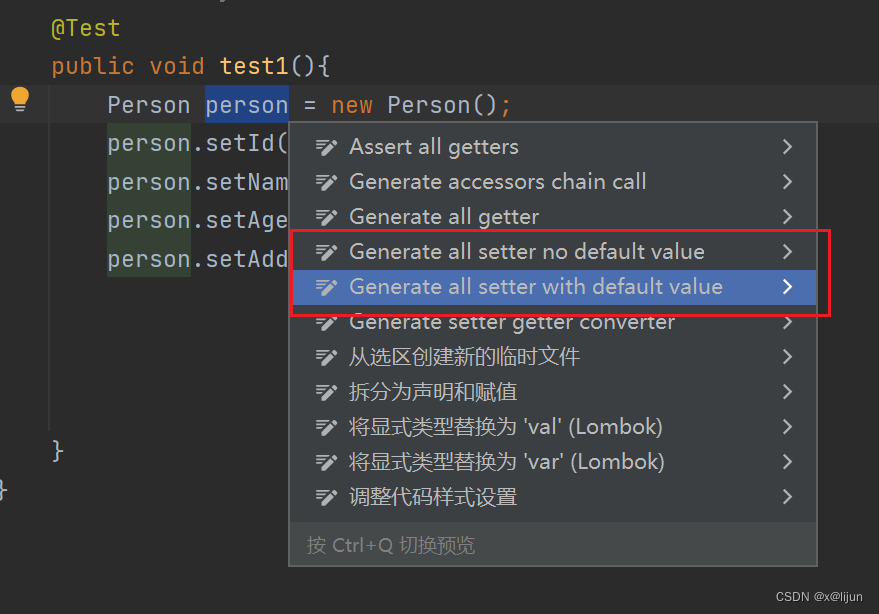
Task: Click pencil icon beside Assert all getters
Action: tap(326, 147)
